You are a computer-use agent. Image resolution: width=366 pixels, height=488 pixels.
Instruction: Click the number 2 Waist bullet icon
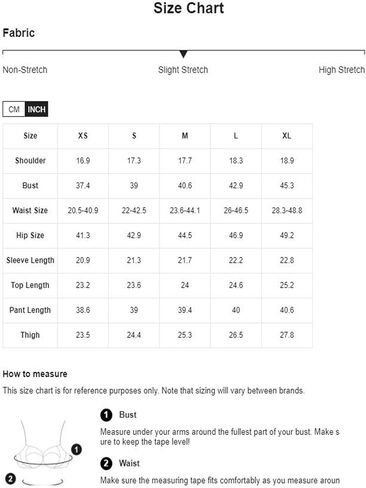point(106,463)
